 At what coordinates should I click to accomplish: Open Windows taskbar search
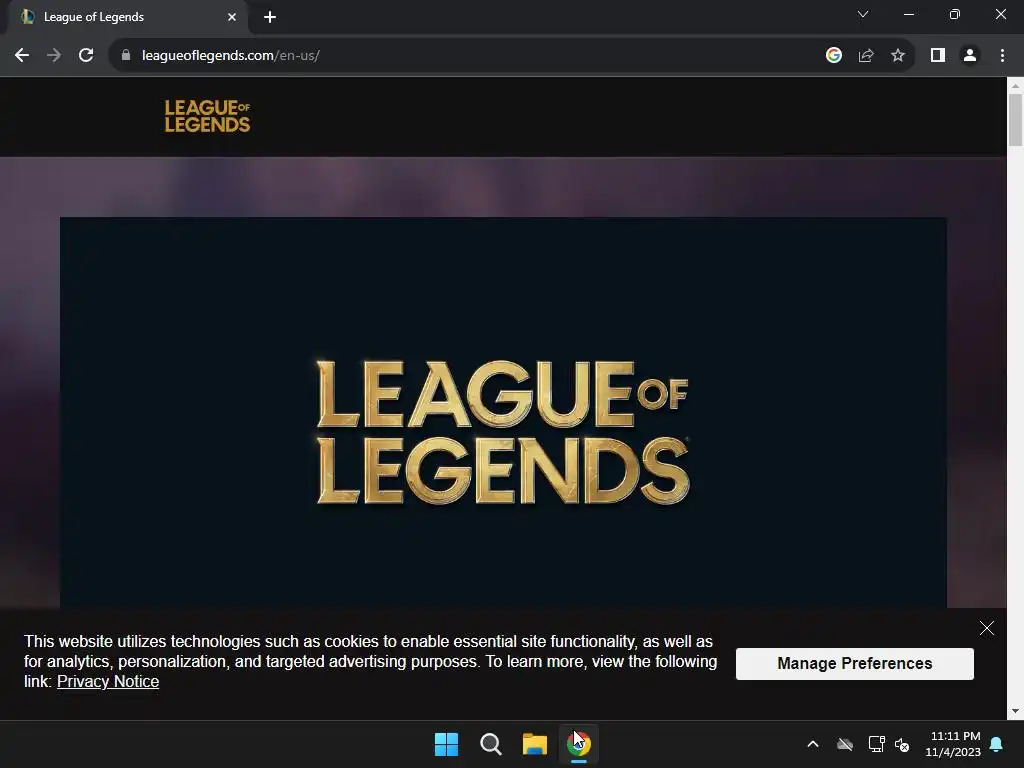click(490, 744)
